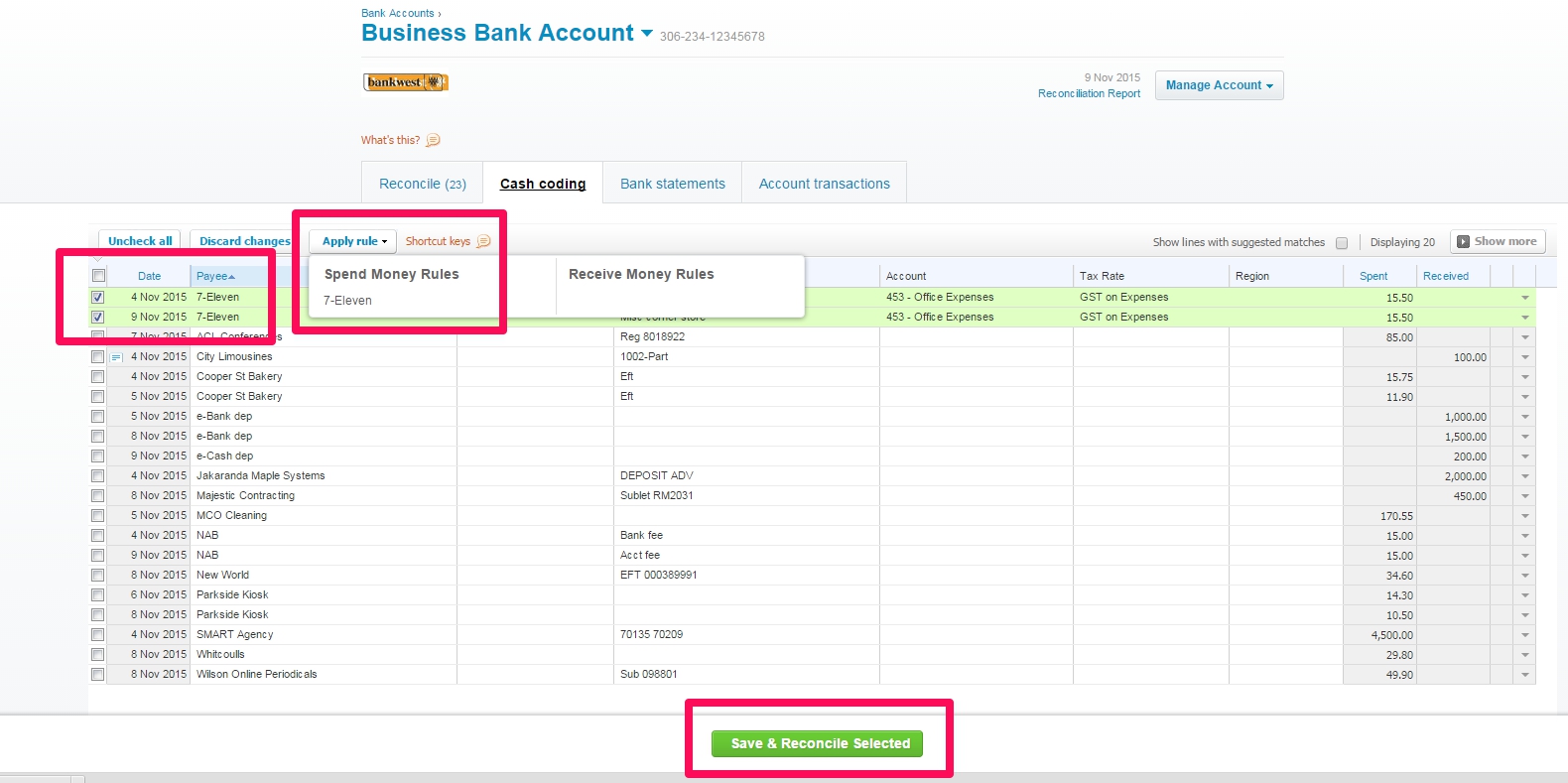Click the Payee column sort arrow
Image resolution: width=1568 pixels, height=783 pixels.
pos(232,277)
